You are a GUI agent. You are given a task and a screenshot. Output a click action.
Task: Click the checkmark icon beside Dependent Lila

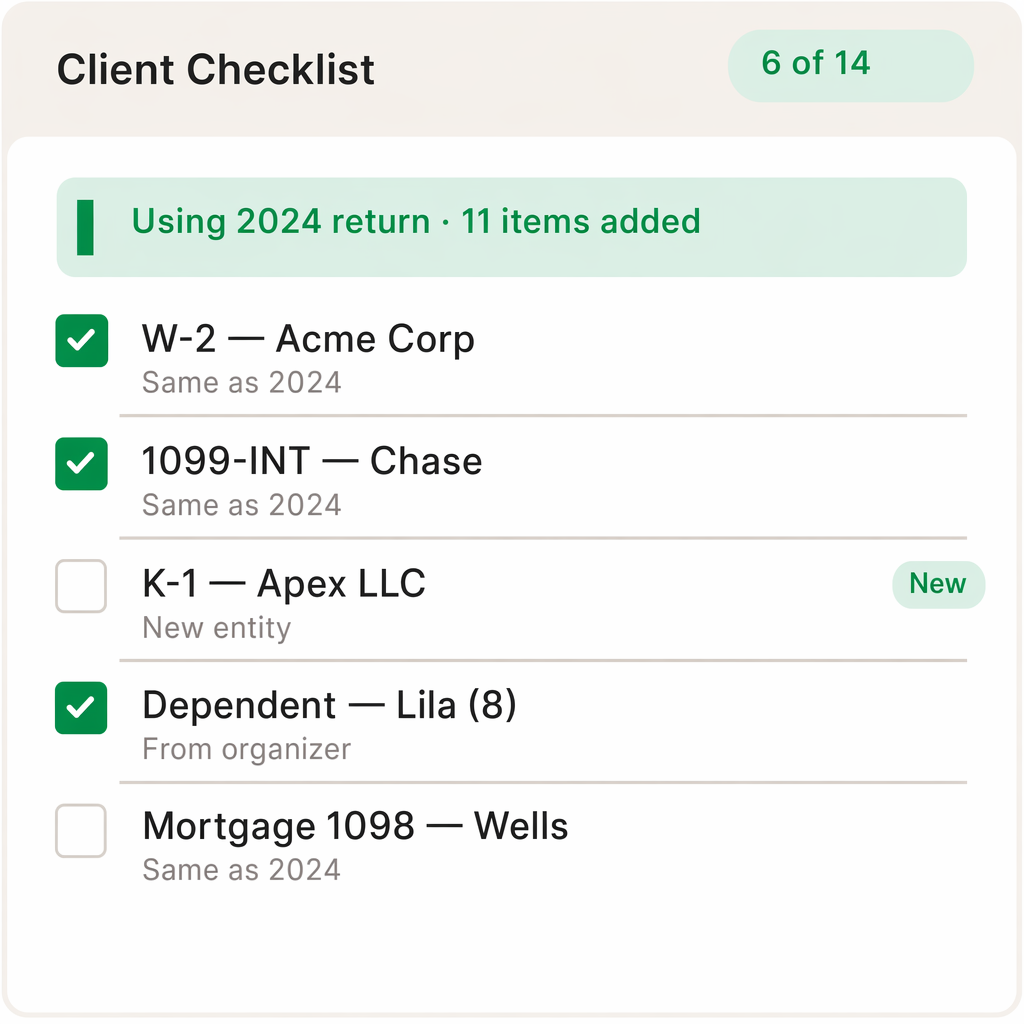click(x=81, y=708)
